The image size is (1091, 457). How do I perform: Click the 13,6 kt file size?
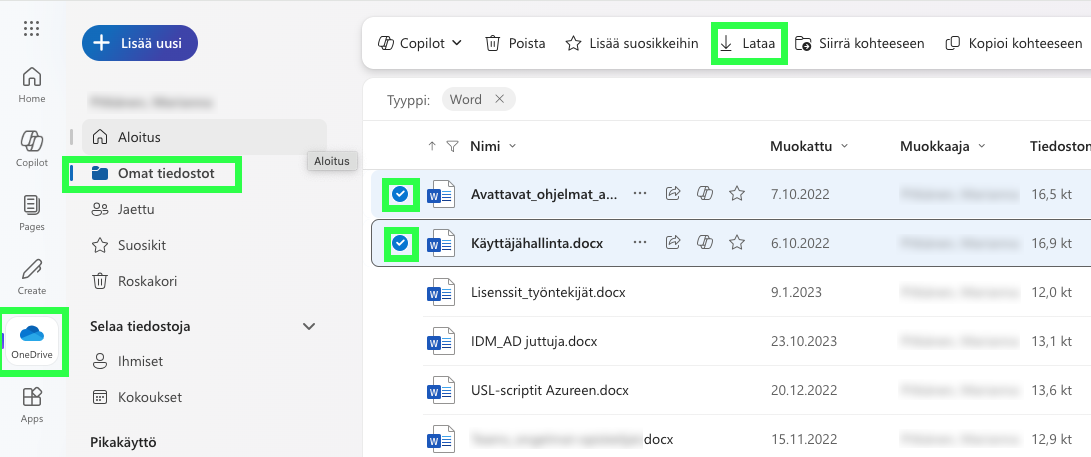[1051, 390]
